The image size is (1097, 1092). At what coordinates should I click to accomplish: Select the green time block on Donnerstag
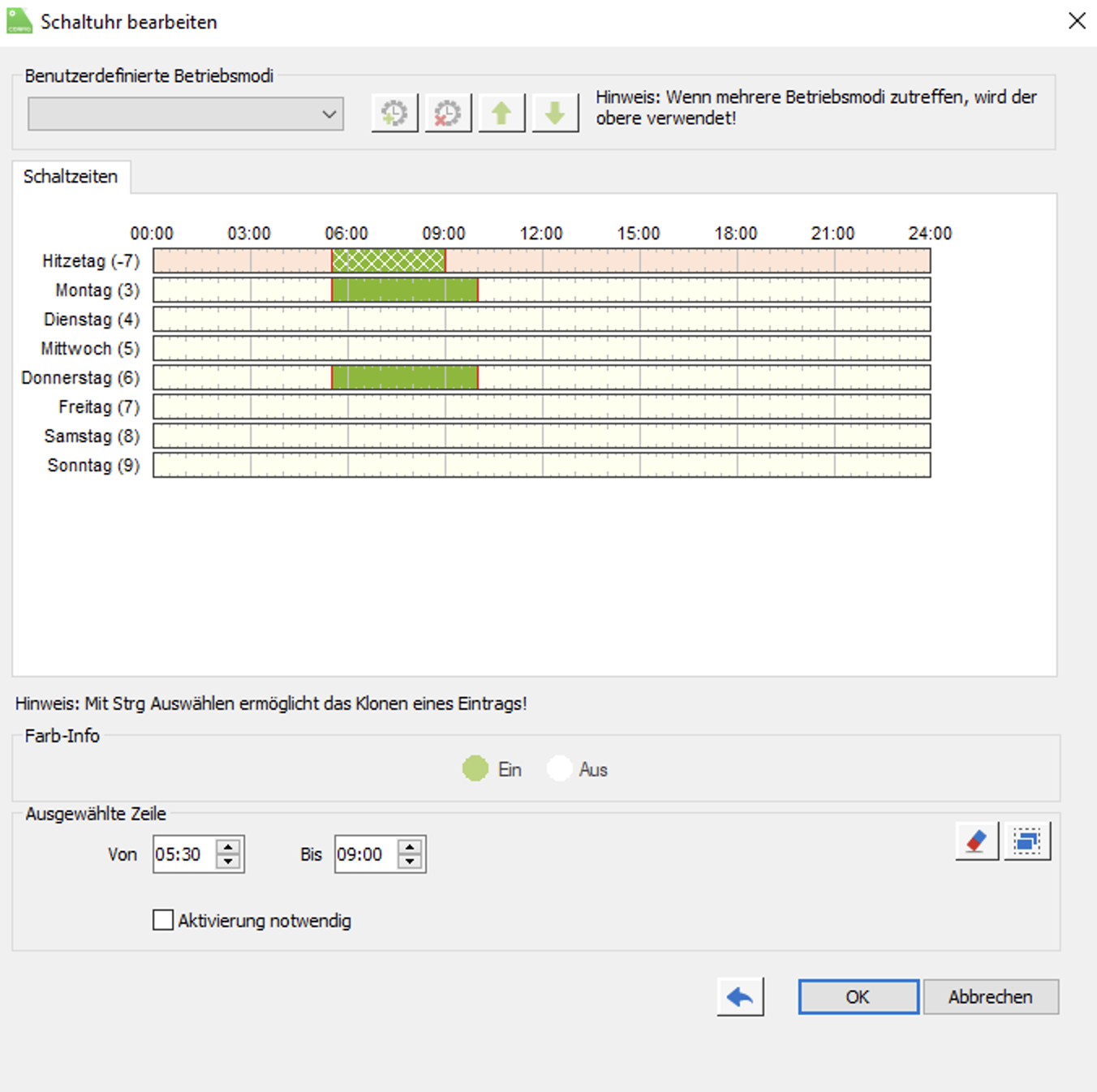point(405,377)
